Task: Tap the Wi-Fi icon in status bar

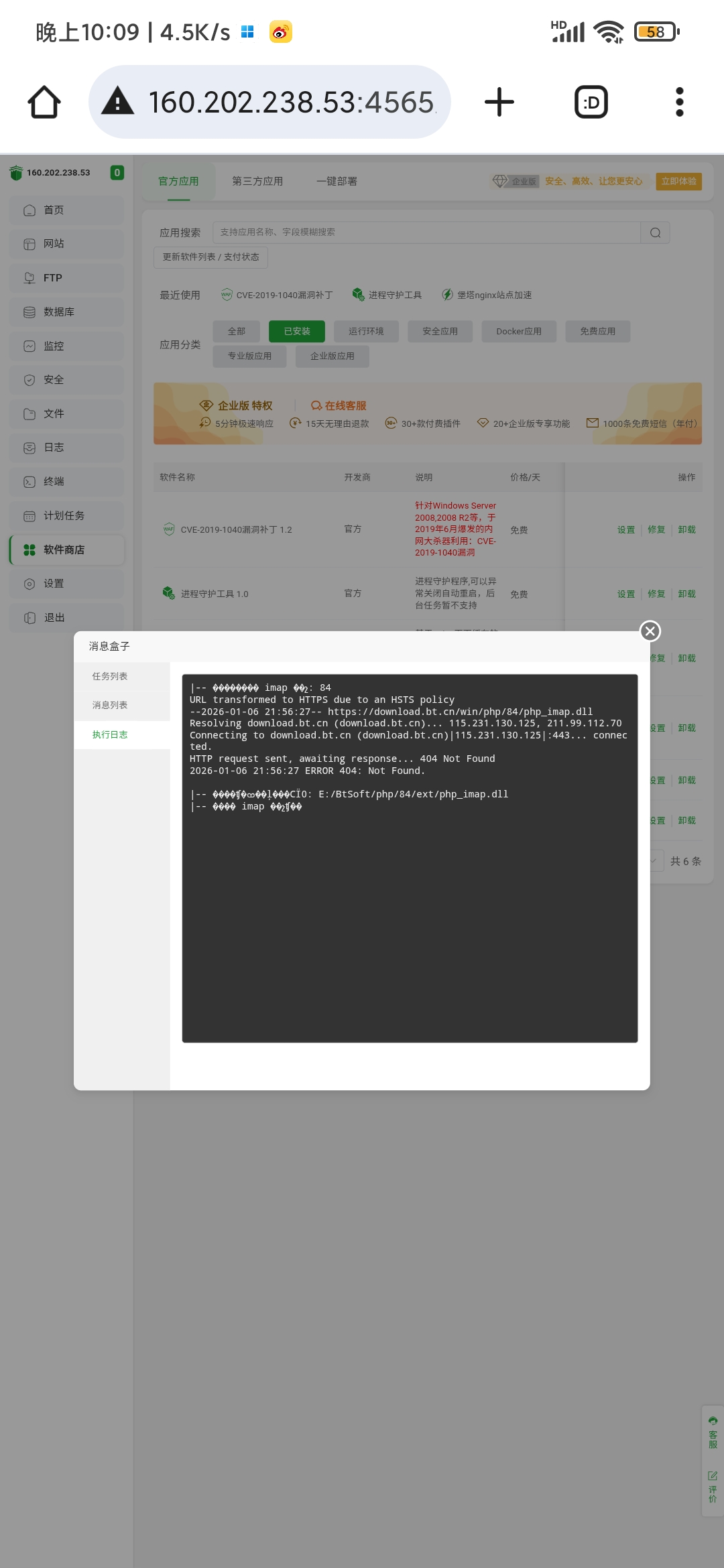Action: click(x=609, y=31)
